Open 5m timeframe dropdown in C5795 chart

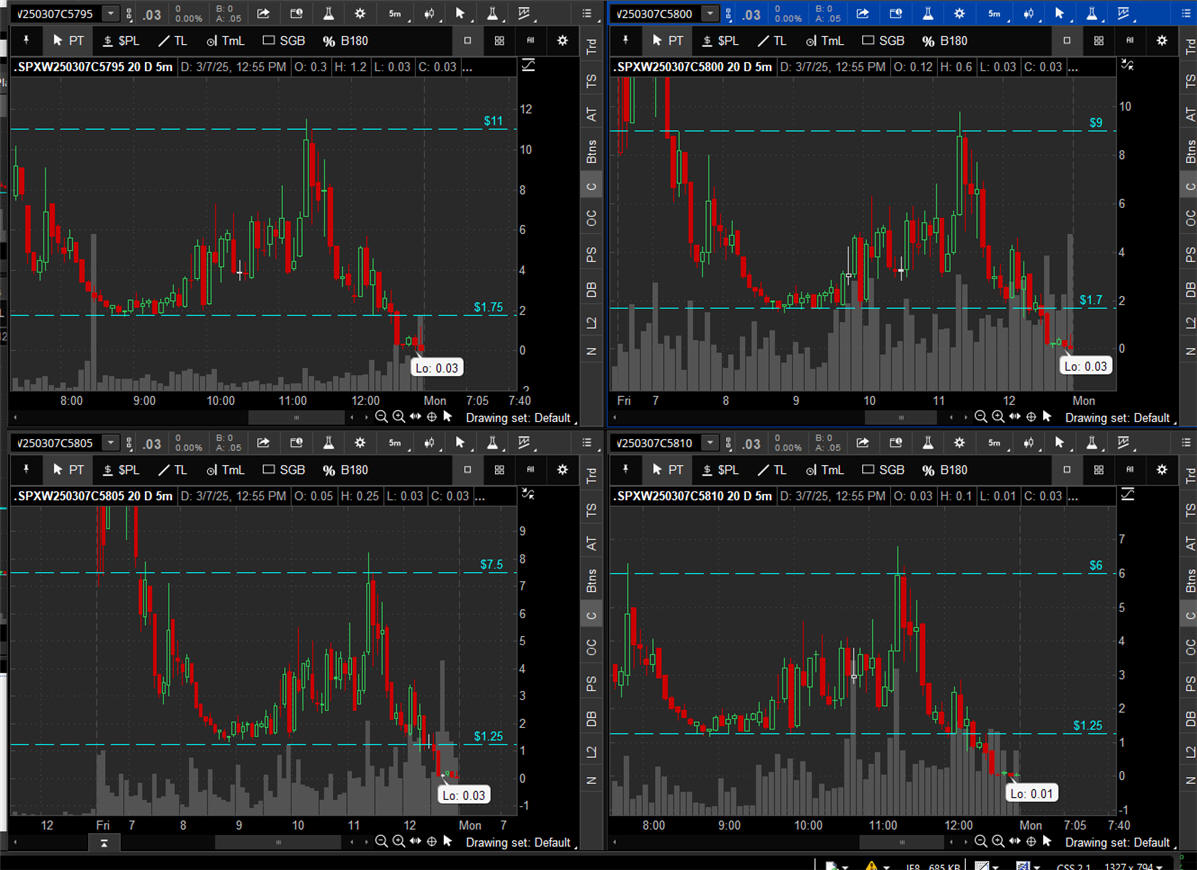(x=395, y=14)
